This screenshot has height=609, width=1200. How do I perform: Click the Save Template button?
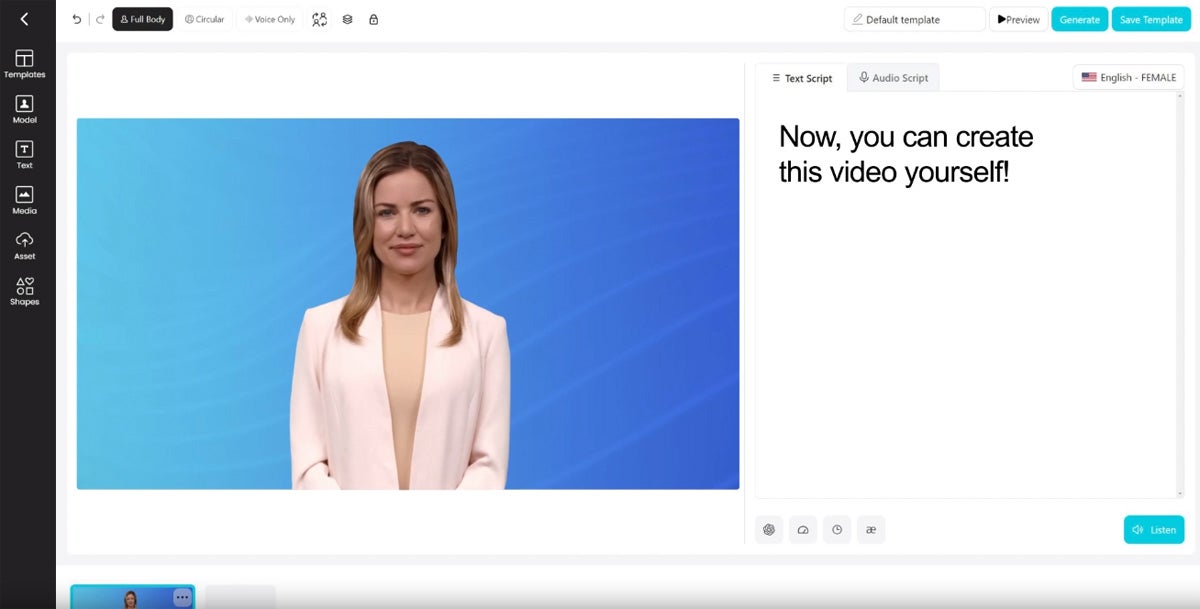pyautogui.click(x=1151, y=19)
